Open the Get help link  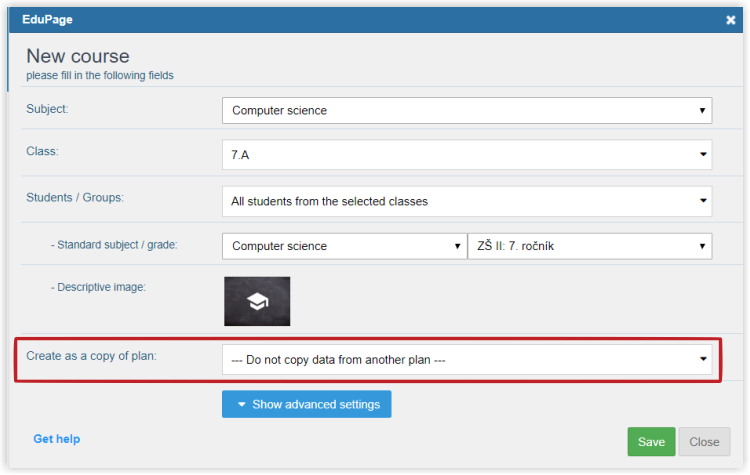pos(56,439)
